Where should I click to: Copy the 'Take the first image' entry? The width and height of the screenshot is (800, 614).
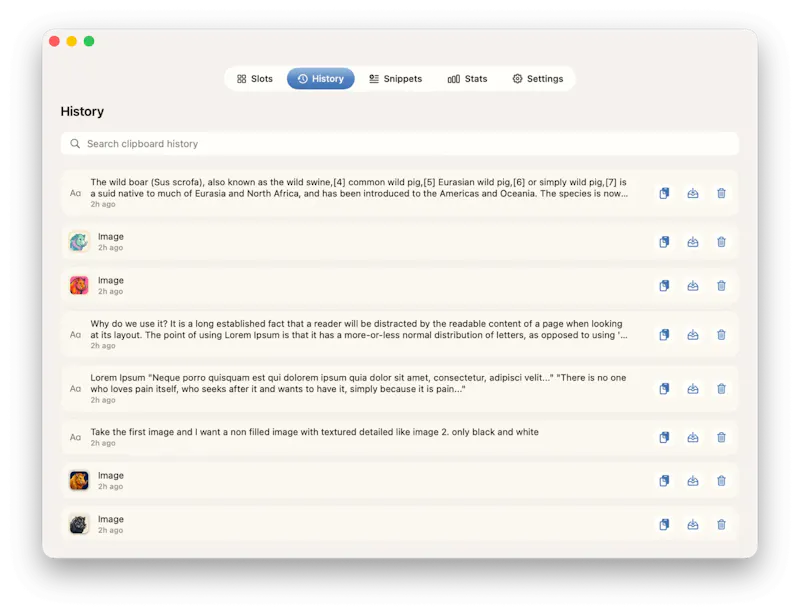tap(664, 437)
